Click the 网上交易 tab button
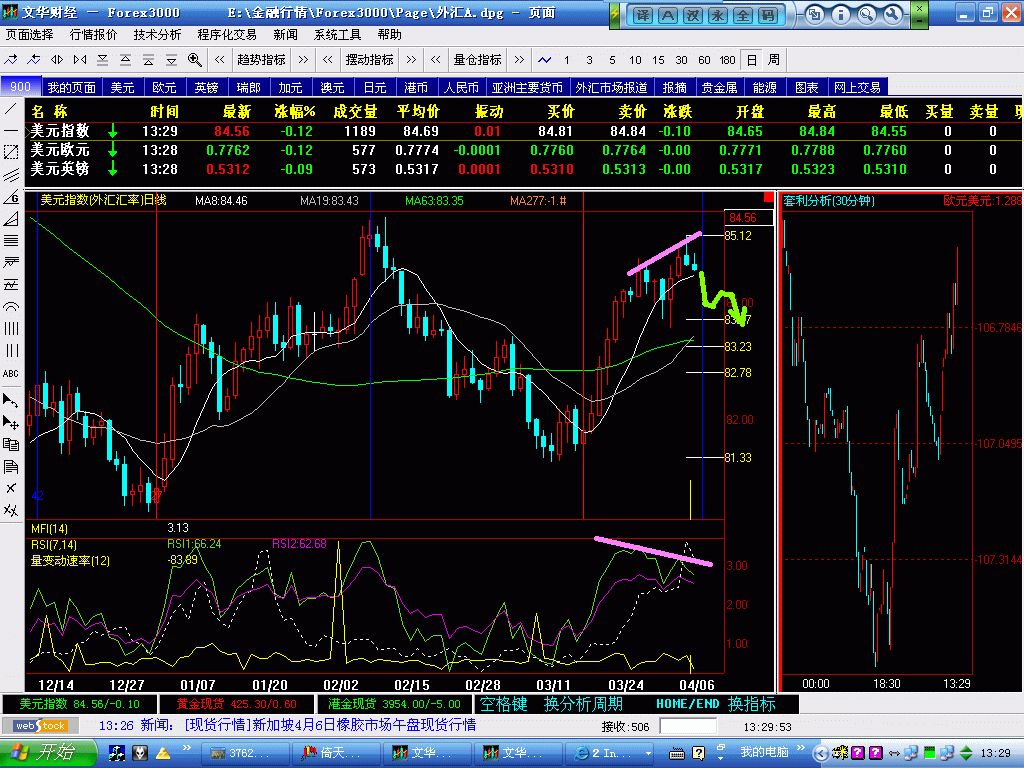Image resolution: width=1024 pixels, height=768 pixels. pyautogui.click(x=857, y=87)
